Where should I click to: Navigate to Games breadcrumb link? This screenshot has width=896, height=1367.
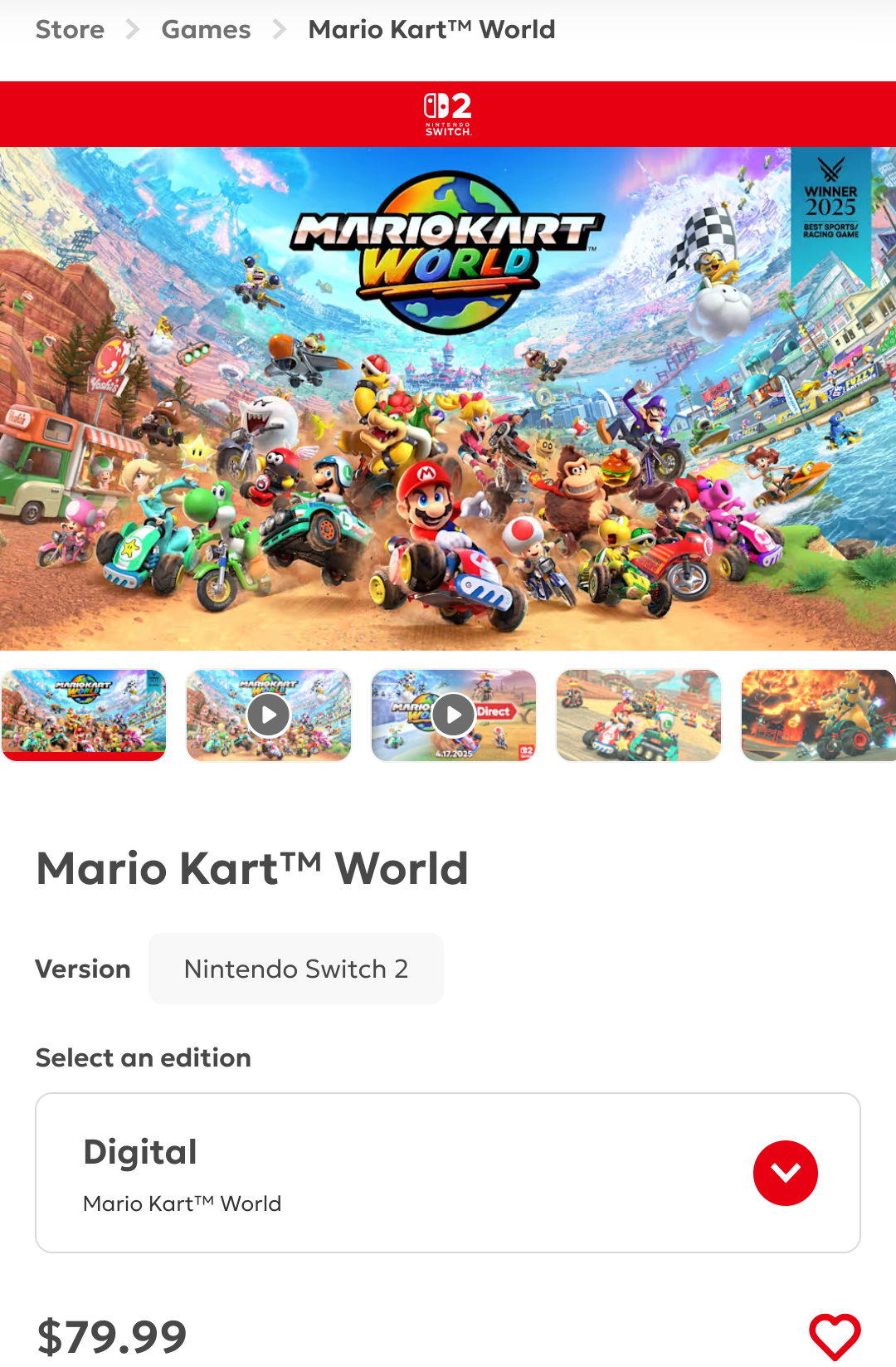pyautogui.click(x=206, y=30)
